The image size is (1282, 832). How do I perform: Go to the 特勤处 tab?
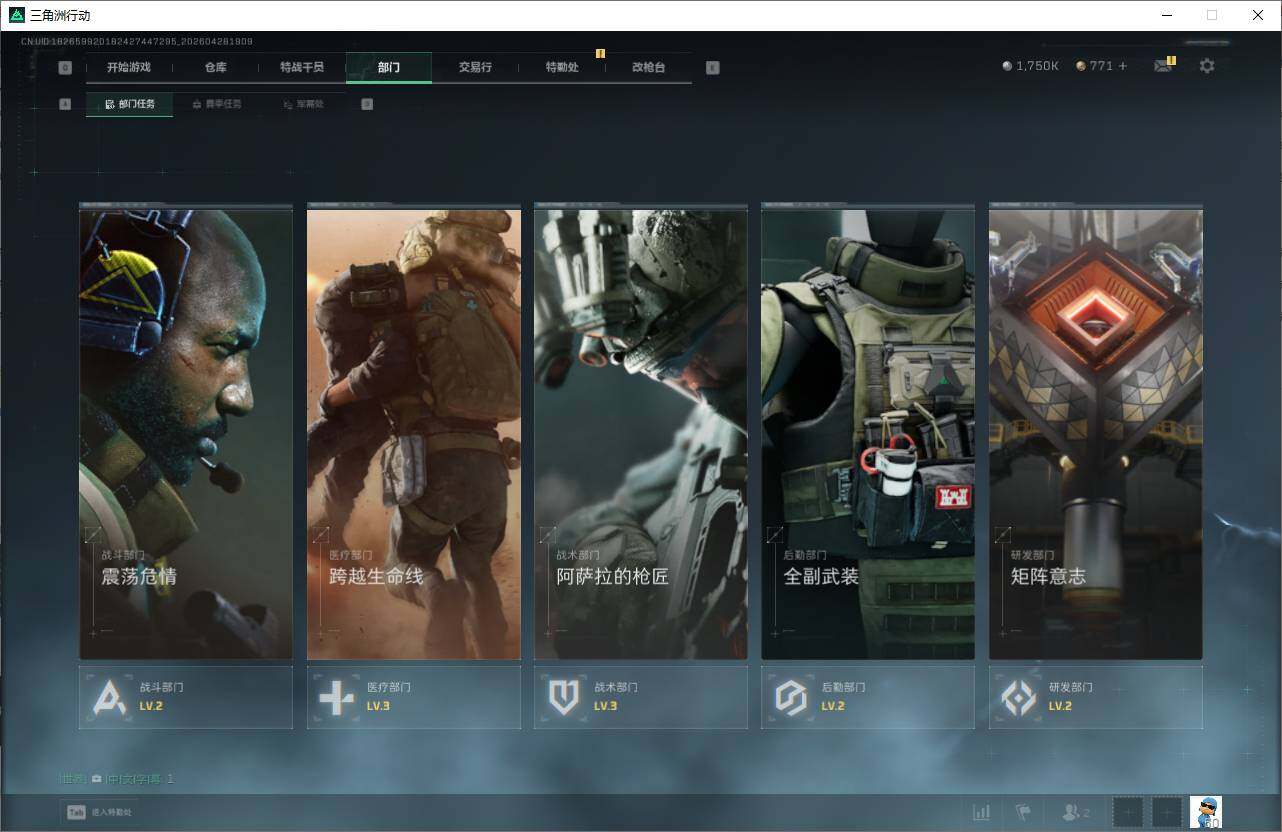coord(562,67)
